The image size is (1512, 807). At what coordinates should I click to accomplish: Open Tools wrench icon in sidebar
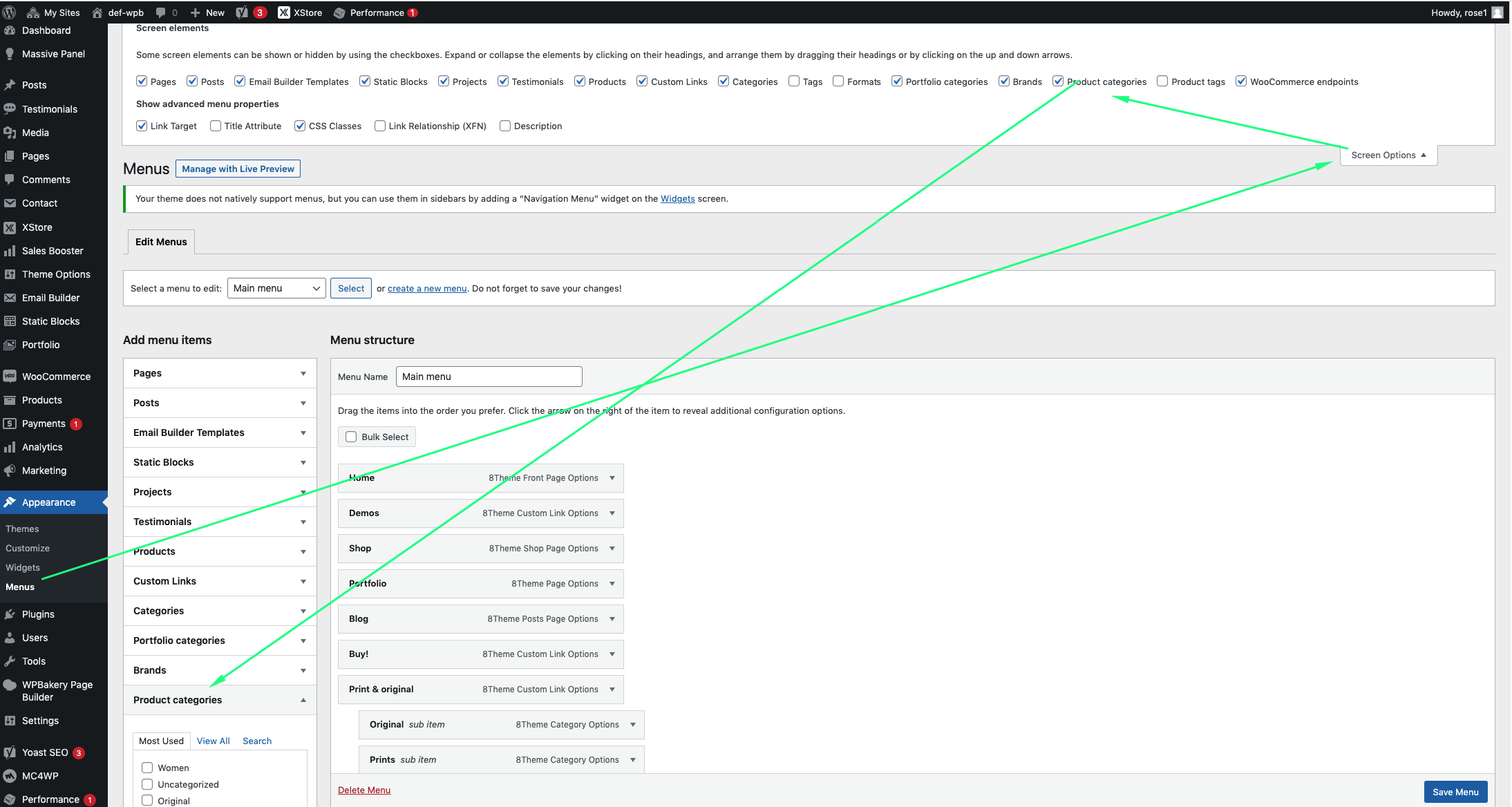[x=10, y=661]
